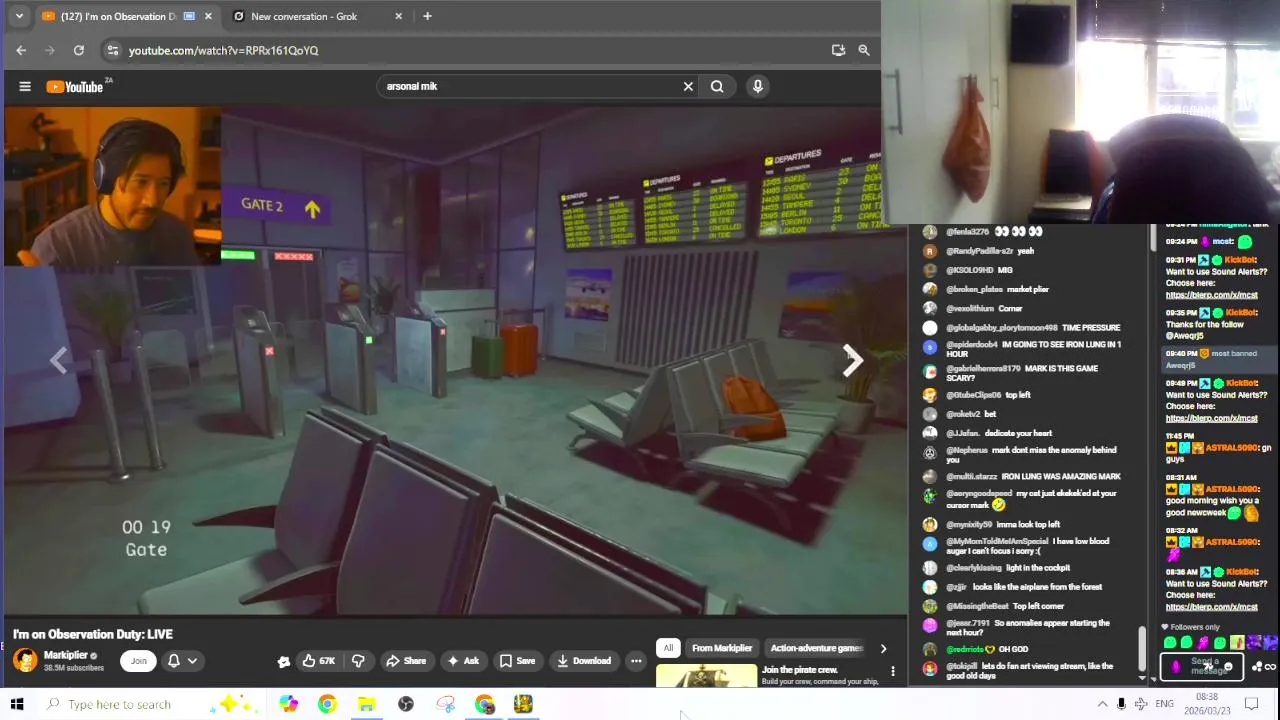Open the Join the pirate crew options menu
The height and width of the screenshot is (720, 1280).
pos(893,671)
